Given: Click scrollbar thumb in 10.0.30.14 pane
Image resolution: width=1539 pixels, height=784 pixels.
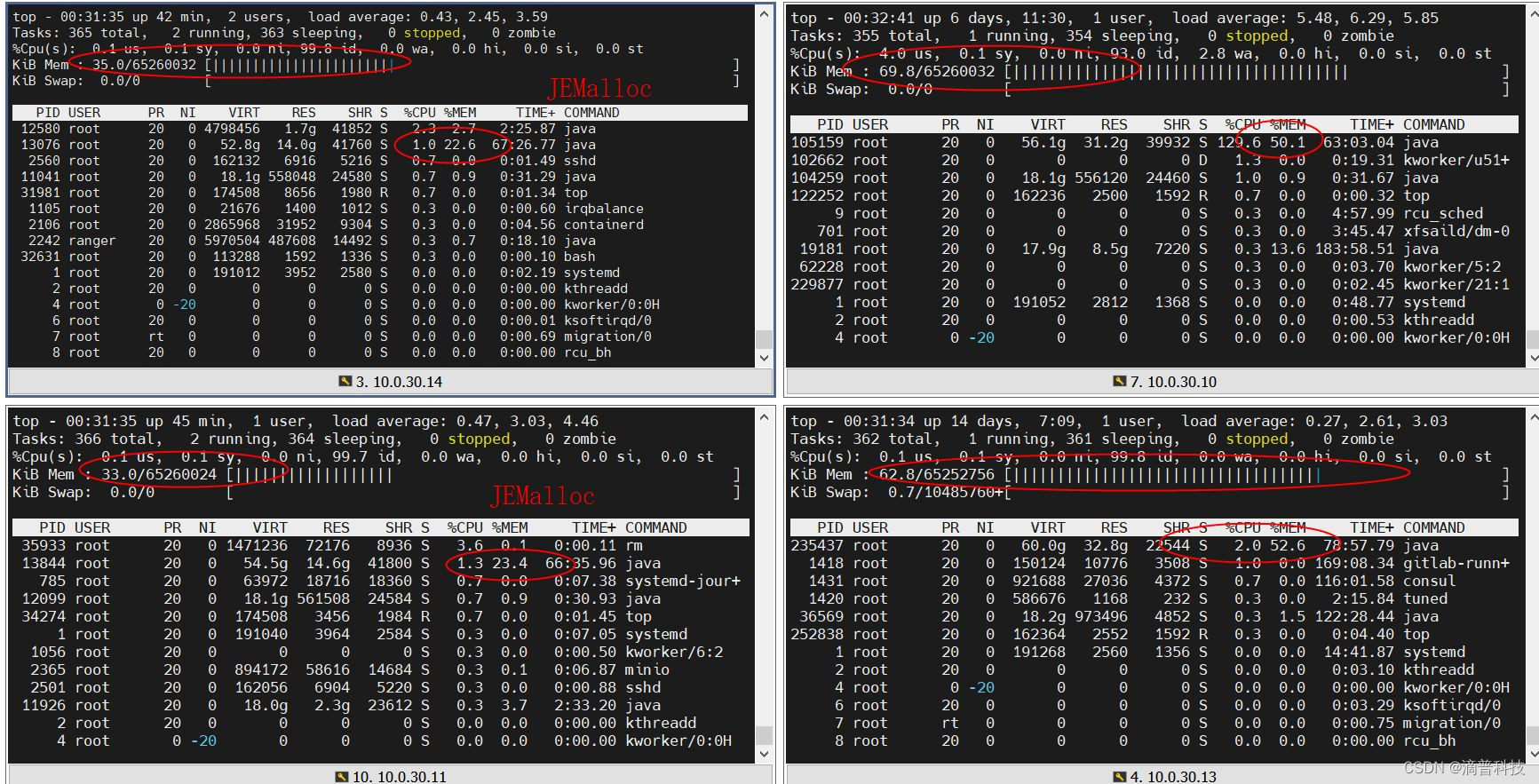Looking at the screenshot, I should pos(765,339).
